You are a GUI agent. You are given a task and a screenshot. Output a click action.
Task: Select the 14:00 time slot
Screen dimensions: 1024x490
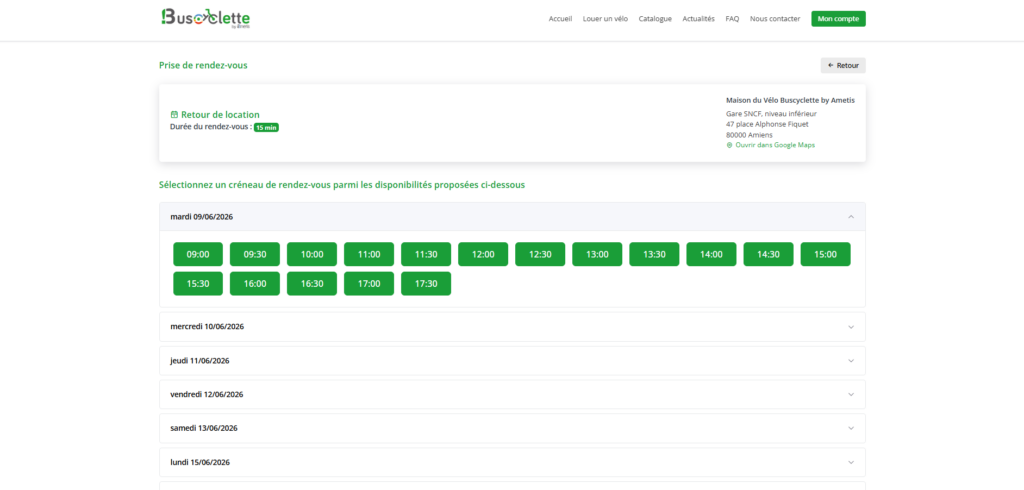(711, 254)
